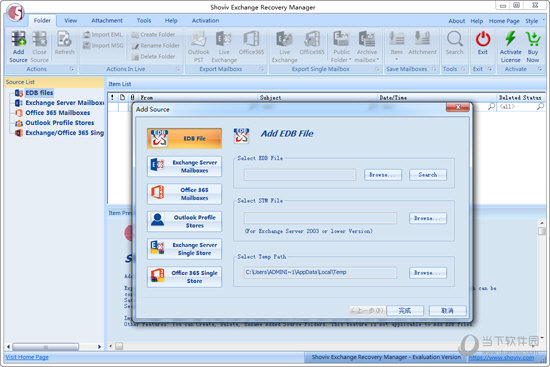Click Rename Folder in ribbon
This screenshot has height=367, width=550.
[155, 46]
